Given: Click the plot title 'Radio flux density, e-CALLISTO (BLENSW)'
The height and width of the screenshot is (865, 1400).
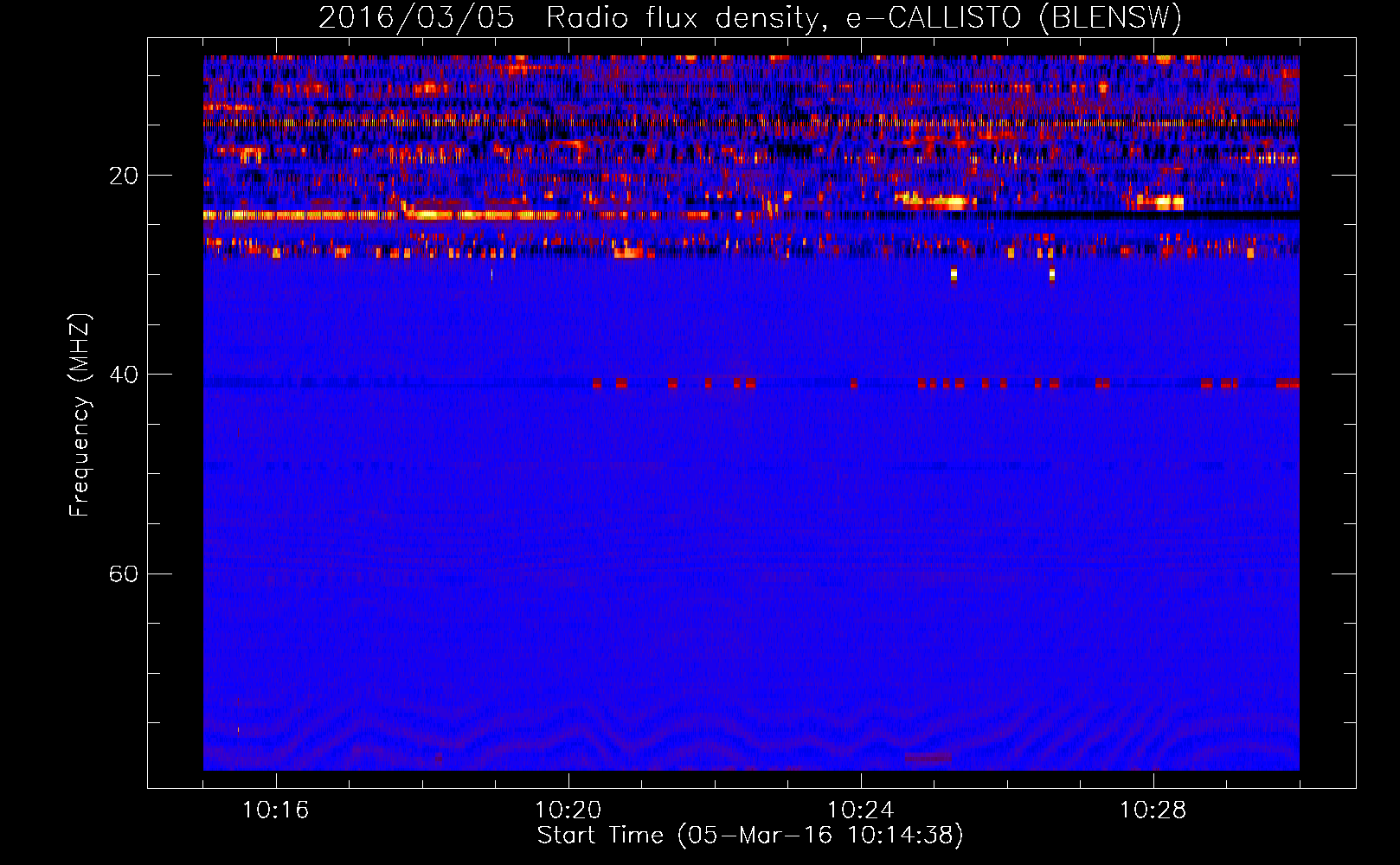Looking at the screenshot, I should click(864, 18).
